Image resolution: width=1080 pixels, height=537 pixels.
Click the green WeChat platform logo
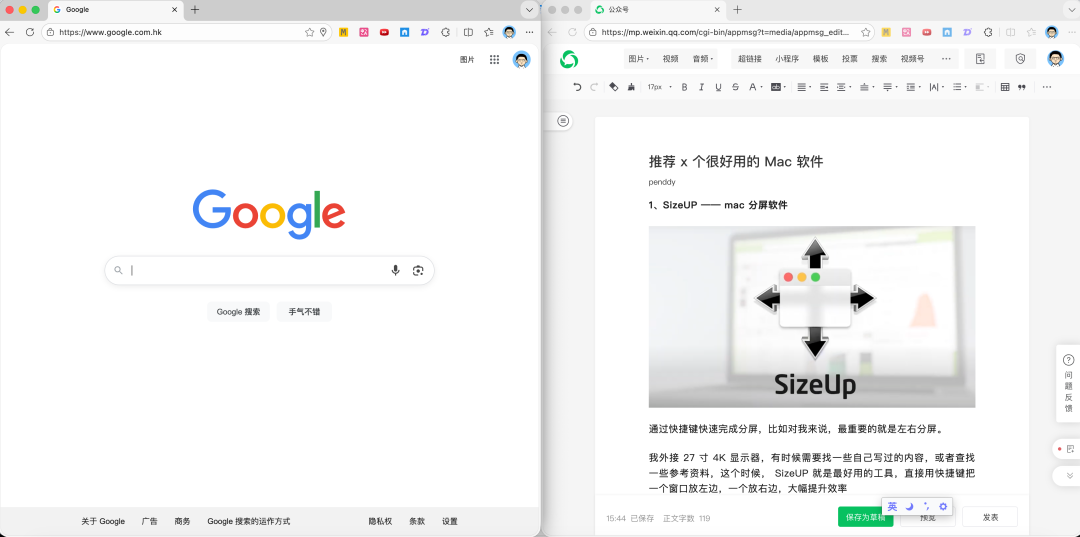point(569,60)
